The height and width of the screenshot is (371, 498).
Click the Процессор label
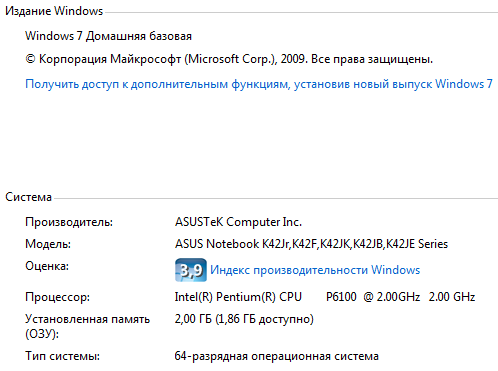(57, 297)
